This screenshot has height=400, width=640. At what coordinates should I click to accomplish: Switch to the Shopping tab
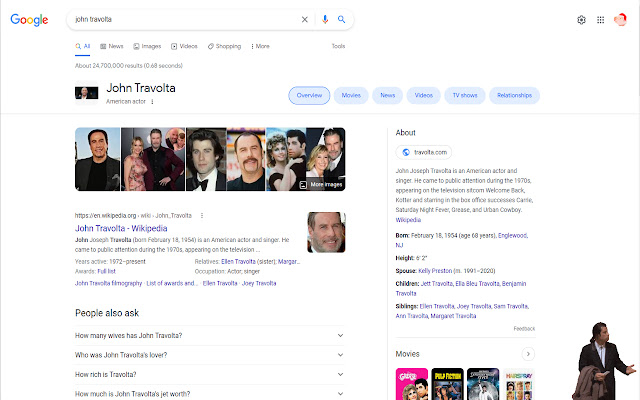point(224,46)
